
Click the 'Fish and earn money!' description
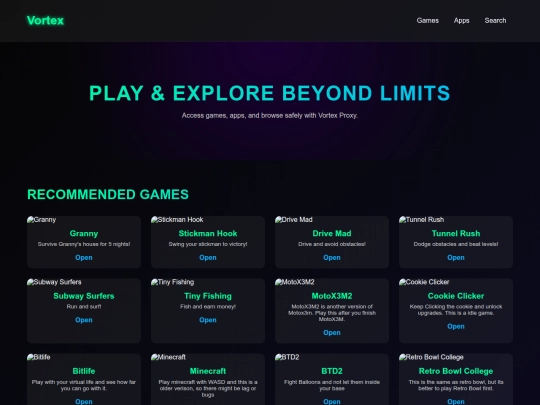point(208,307)
